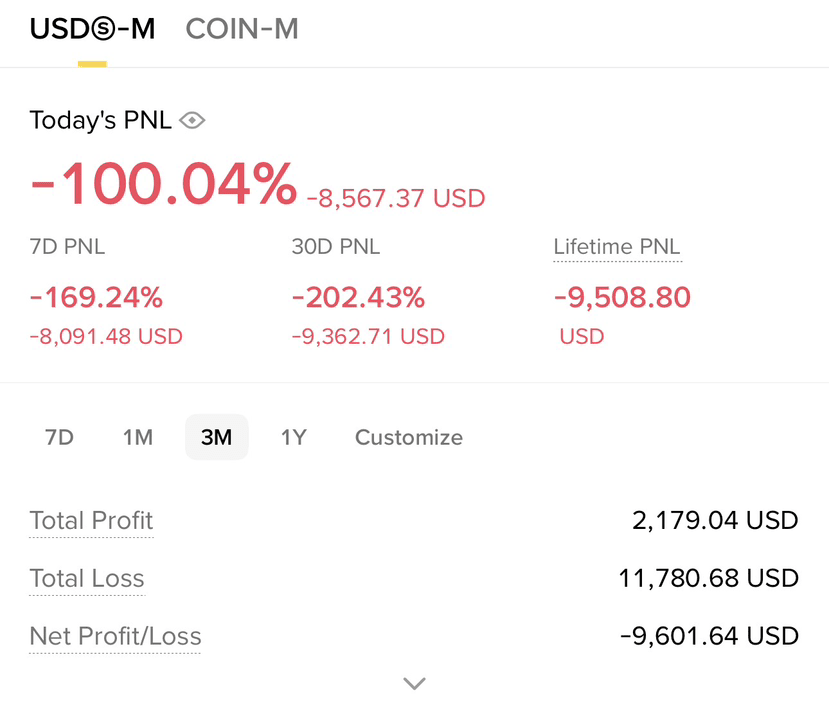
Task: Tap the Total Loss label for explanation
Action: (87, 578)
